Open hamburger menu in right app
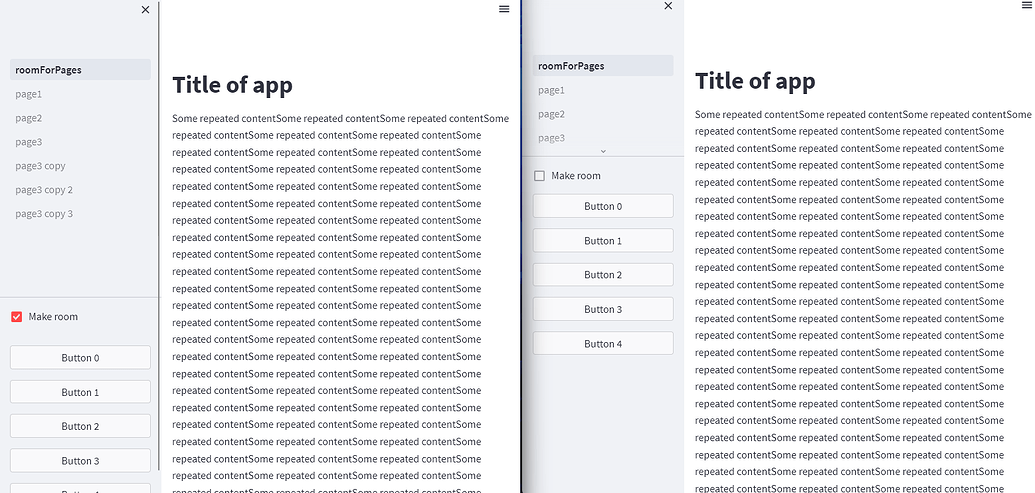This screenshot has height=493, width=1035. (1027, 5)
